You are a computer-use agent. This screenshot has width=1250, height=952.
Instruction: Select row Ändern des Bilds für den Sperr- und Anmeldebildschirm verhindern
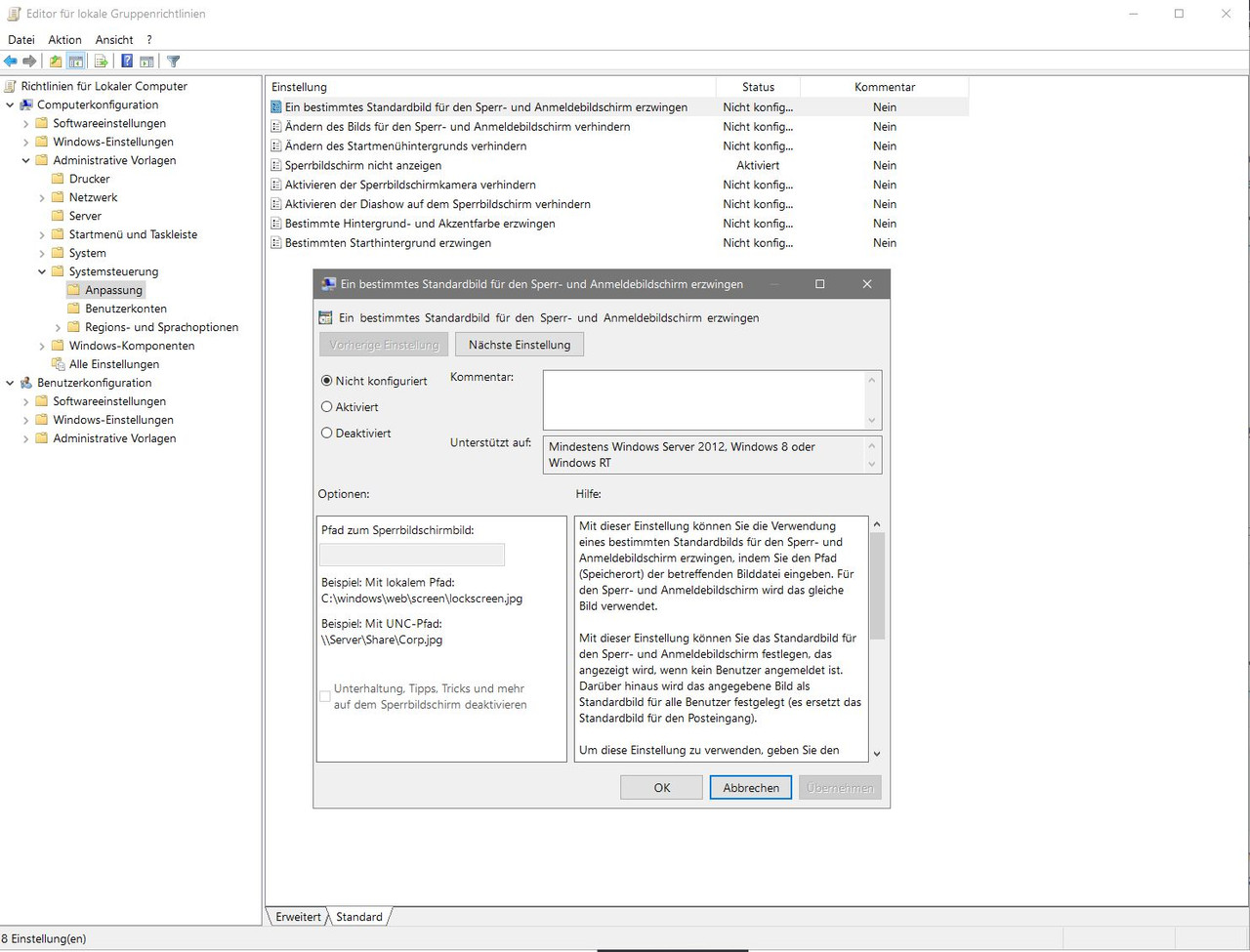[x=617, y=127]
